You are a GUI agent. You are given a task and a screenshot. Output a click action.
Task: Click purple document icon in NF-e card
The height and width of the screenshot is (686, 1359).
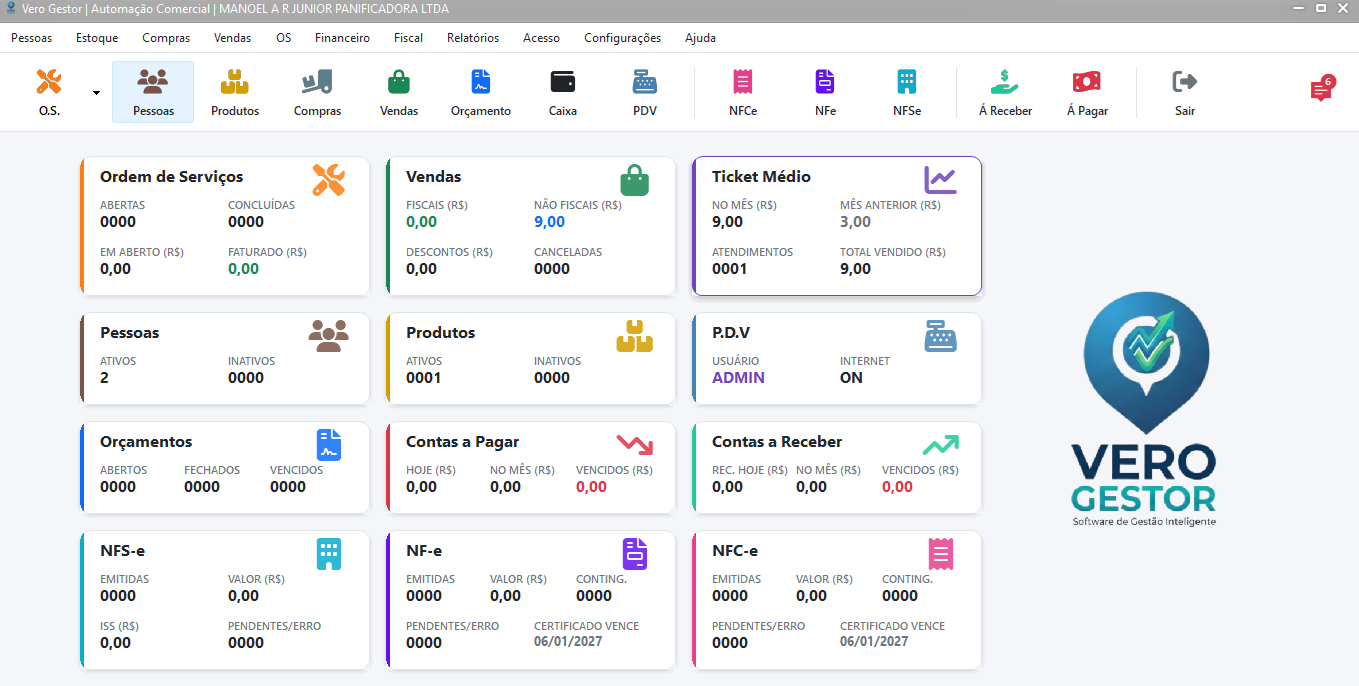(635, 554)
